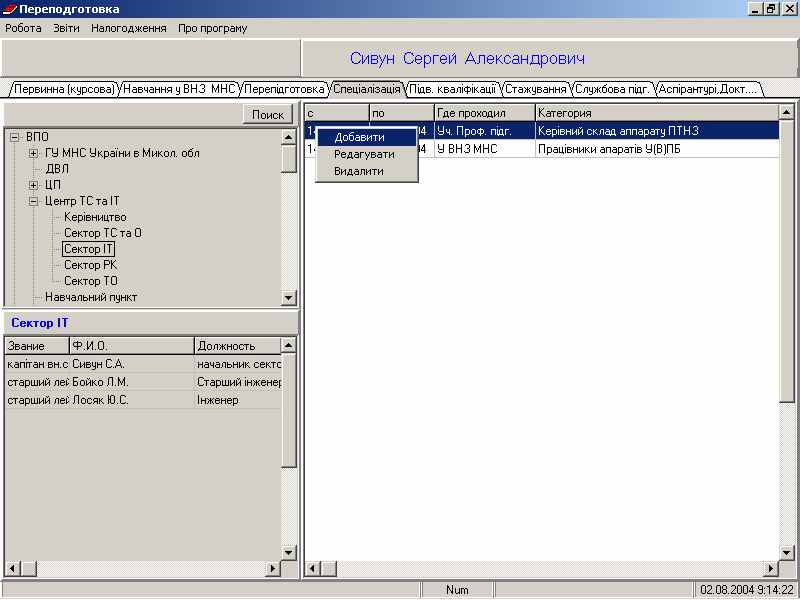Select the Центр ТС та ІТ label
This screenshot has height=600, width=800.
(x=82, y=201)
